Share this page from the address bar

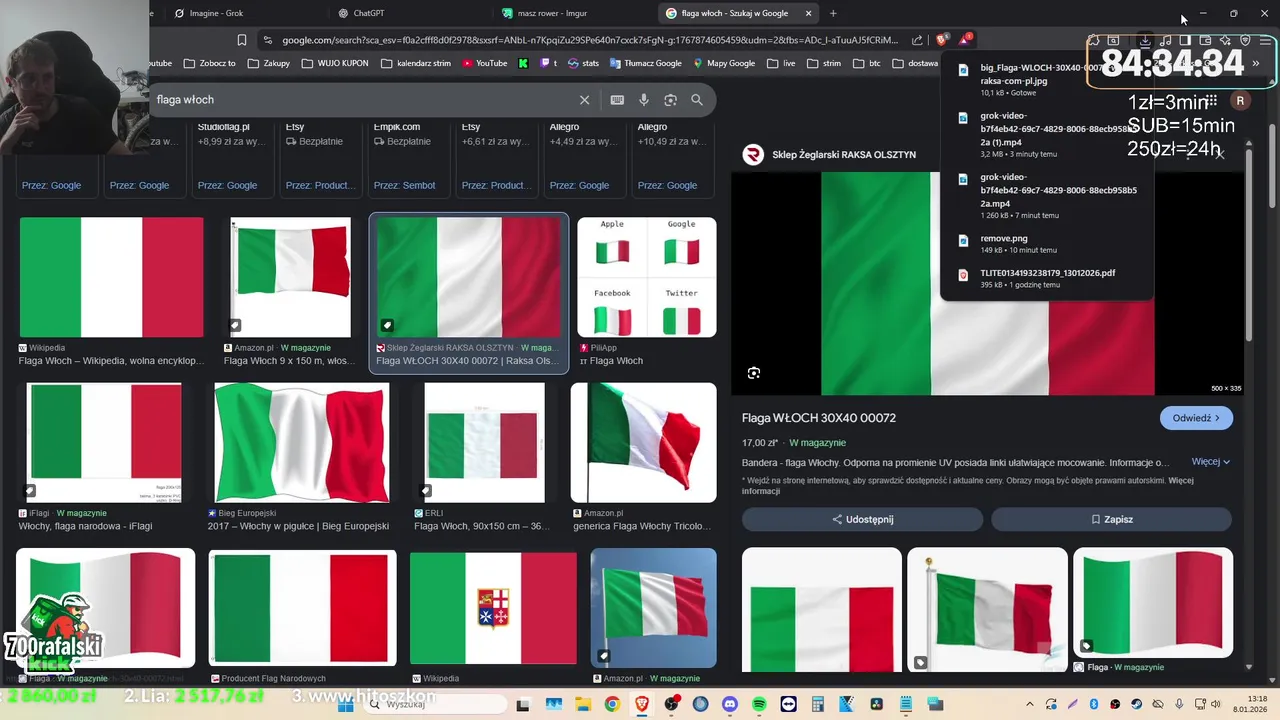tap(918, 40)
